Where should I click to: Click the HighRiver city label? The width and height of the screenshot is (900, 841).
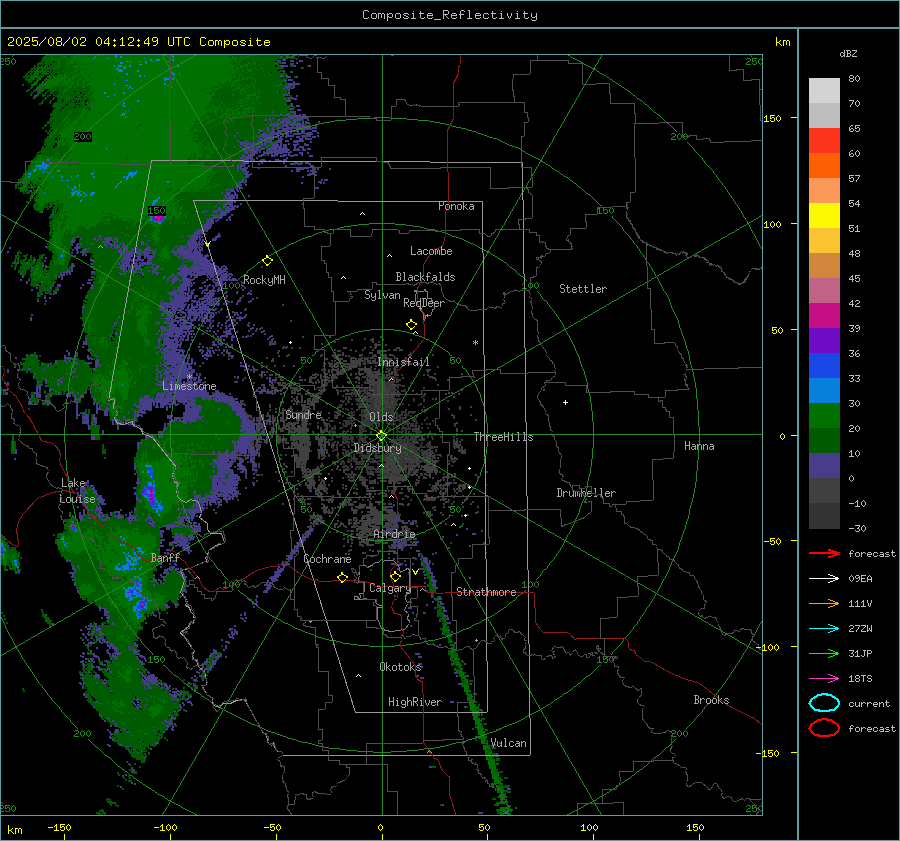[414, 702]
